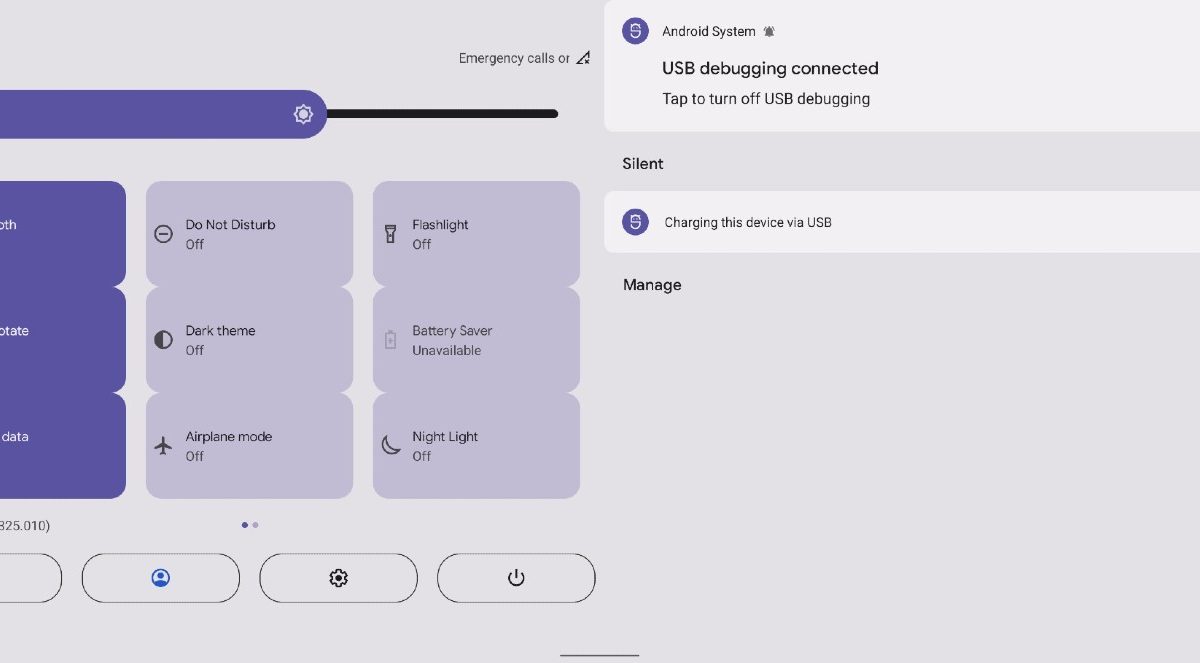Screen dimensions: 1200x663
Task: Go to the second quick settings page dot
Action: coord(255,524)
